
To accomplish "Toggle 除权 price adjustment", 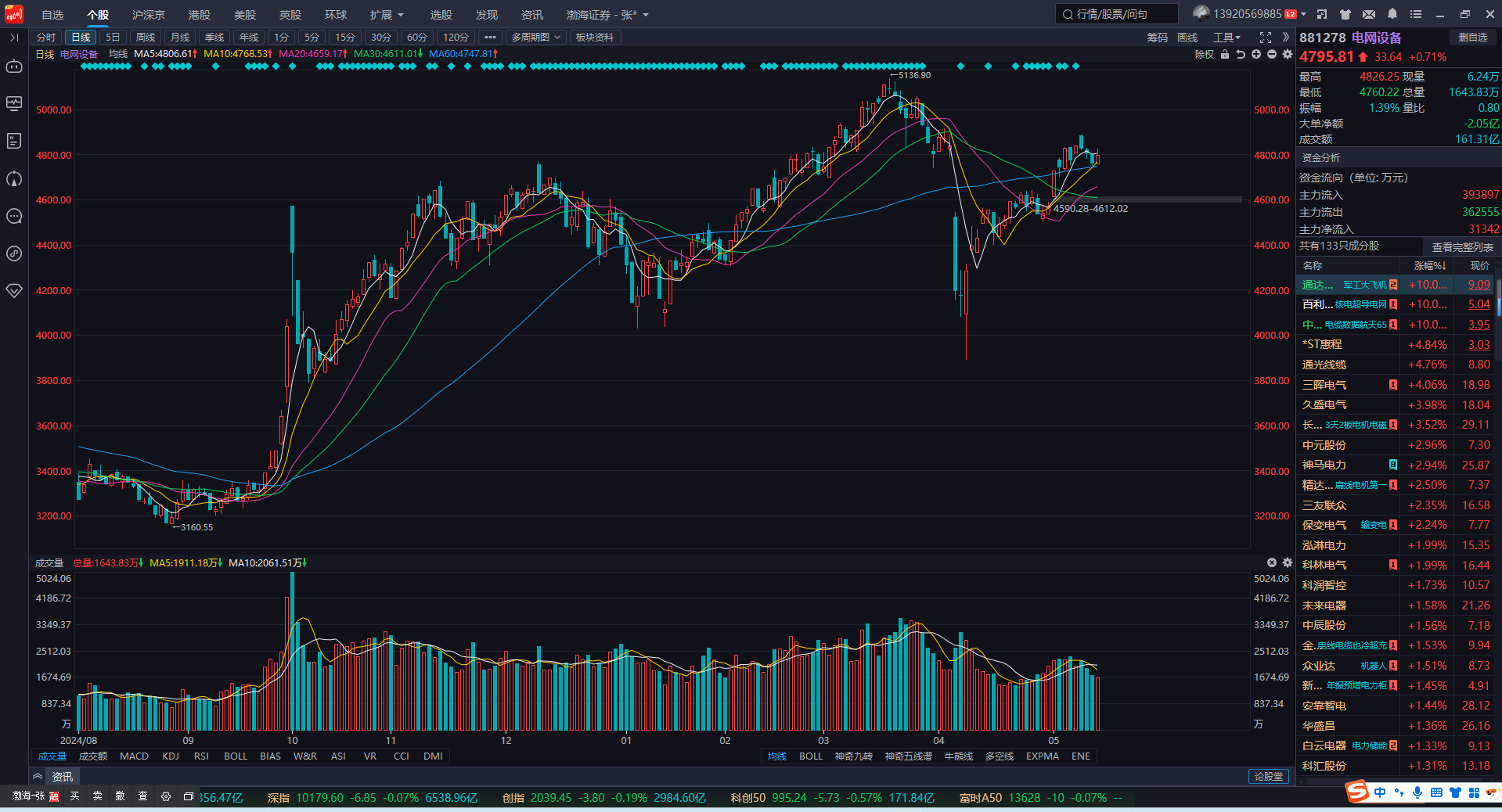I will (x=1205, y=54).
